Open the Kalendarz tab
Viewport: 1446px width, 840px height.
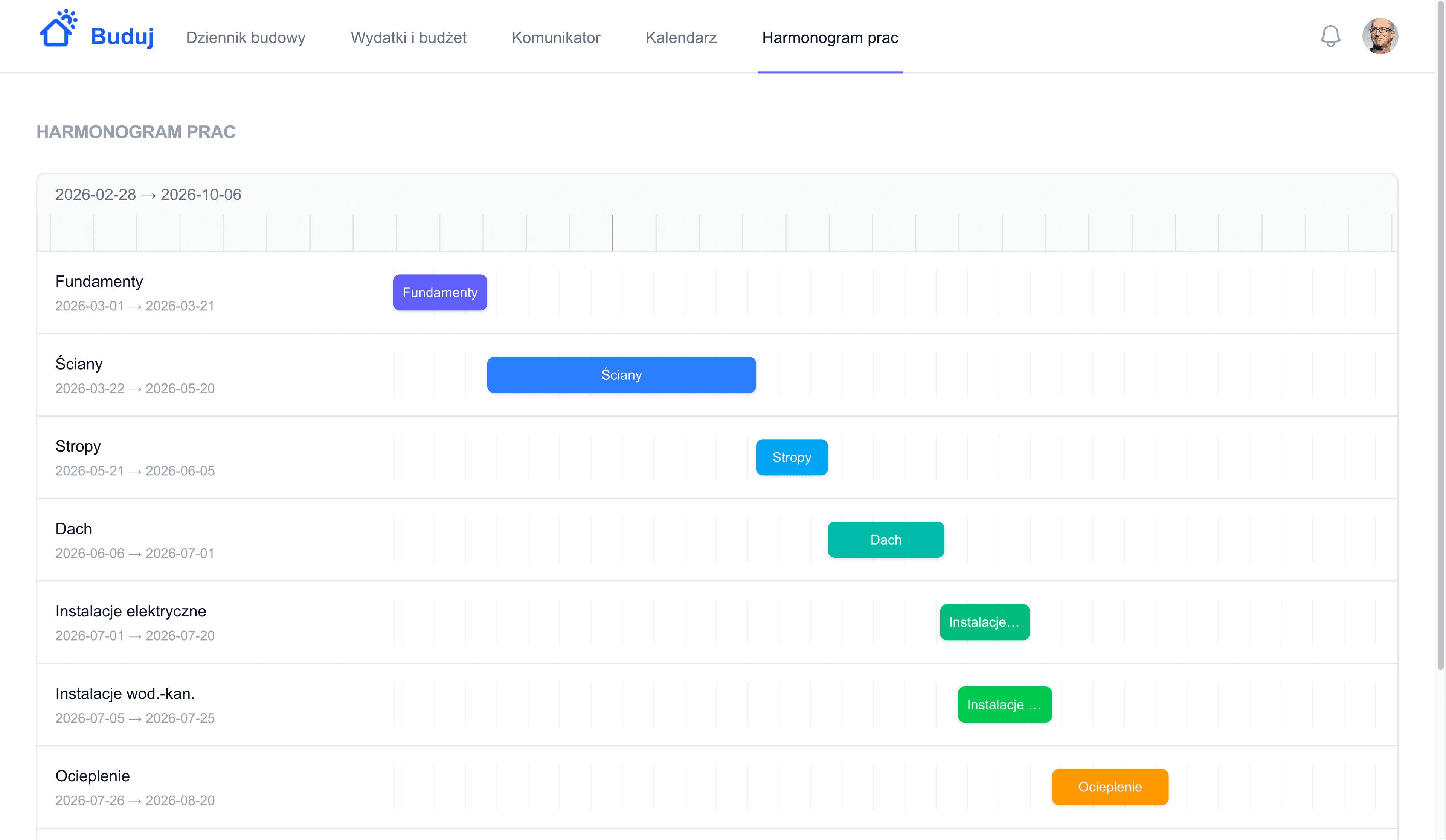[680, 38]
